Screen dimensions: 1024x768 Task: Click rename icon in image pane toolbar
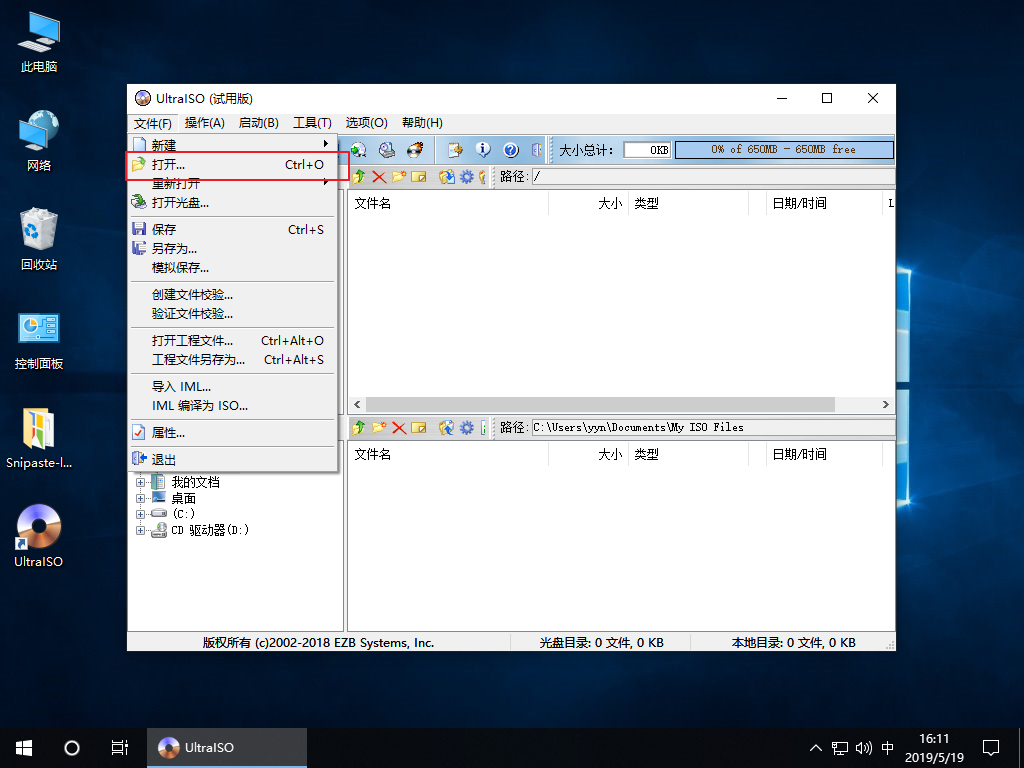tap(419, 176)
